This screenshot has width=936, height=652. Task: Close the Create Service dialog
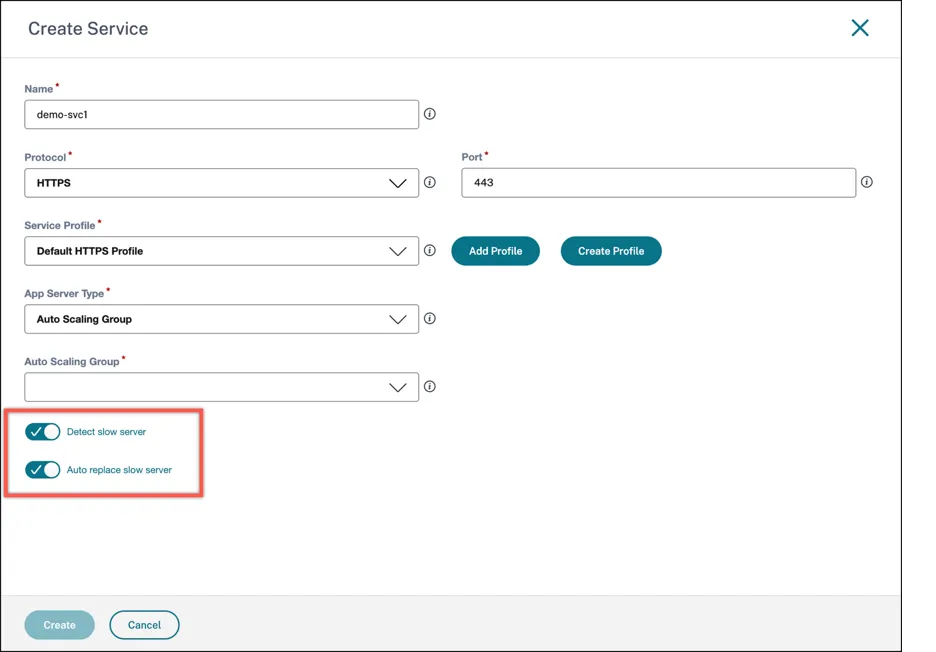[x=860, y=27]
